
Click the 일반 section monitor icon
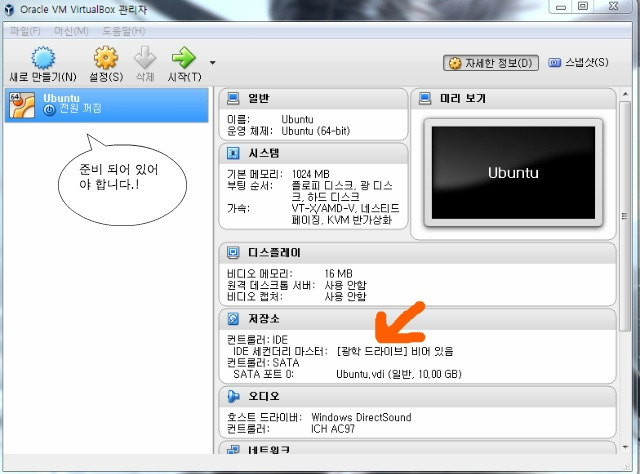tap(233, 98)
